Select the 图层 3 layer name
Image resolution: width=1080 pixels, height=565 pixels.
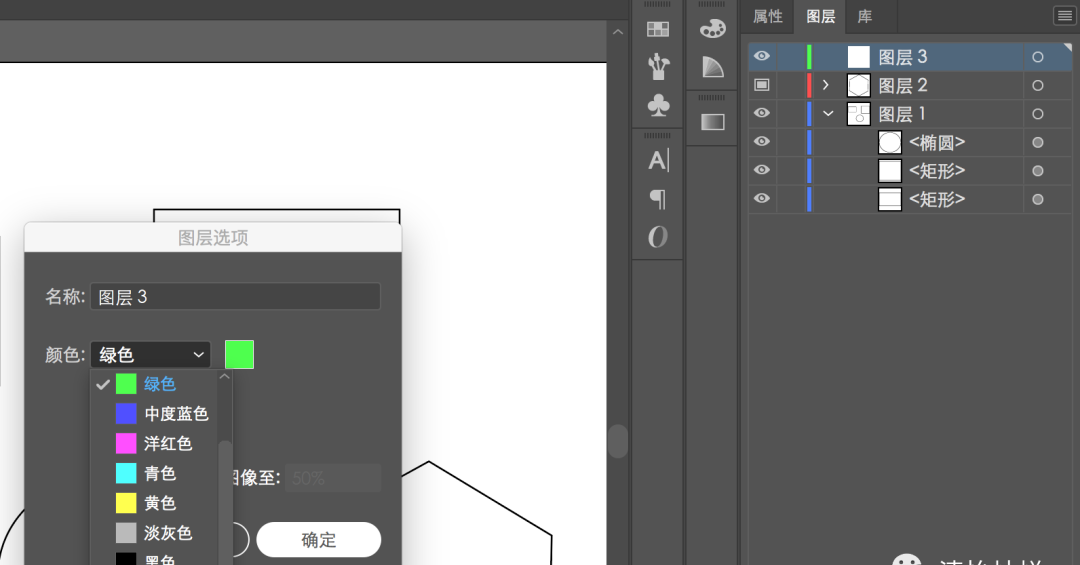(x=902, y=57)
